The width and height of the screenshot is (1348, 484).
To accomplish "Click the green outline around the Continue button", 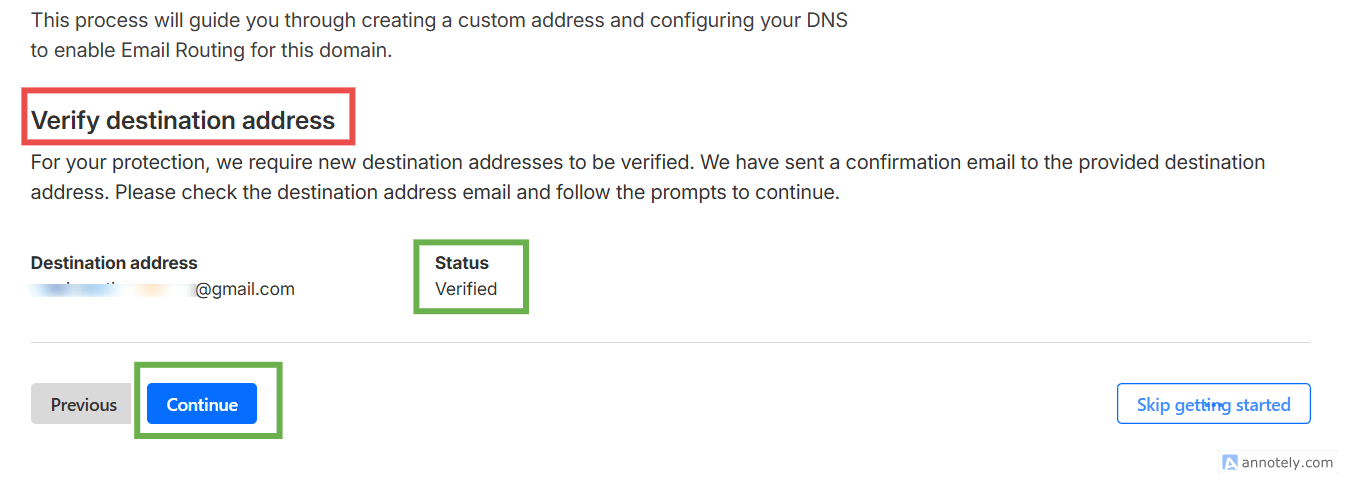I will click(280, 400).
